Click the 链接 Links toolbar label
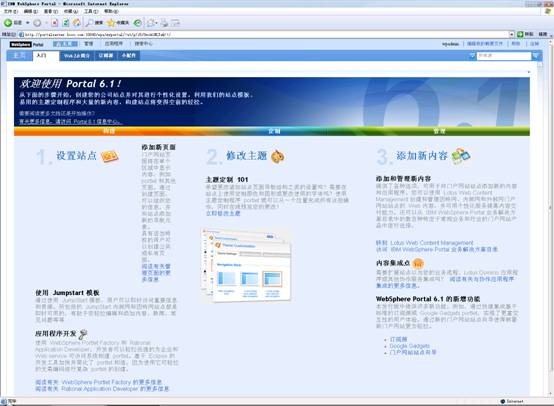Image resolution: width=554 pixels, height=406 pixels. coord(543,34)
